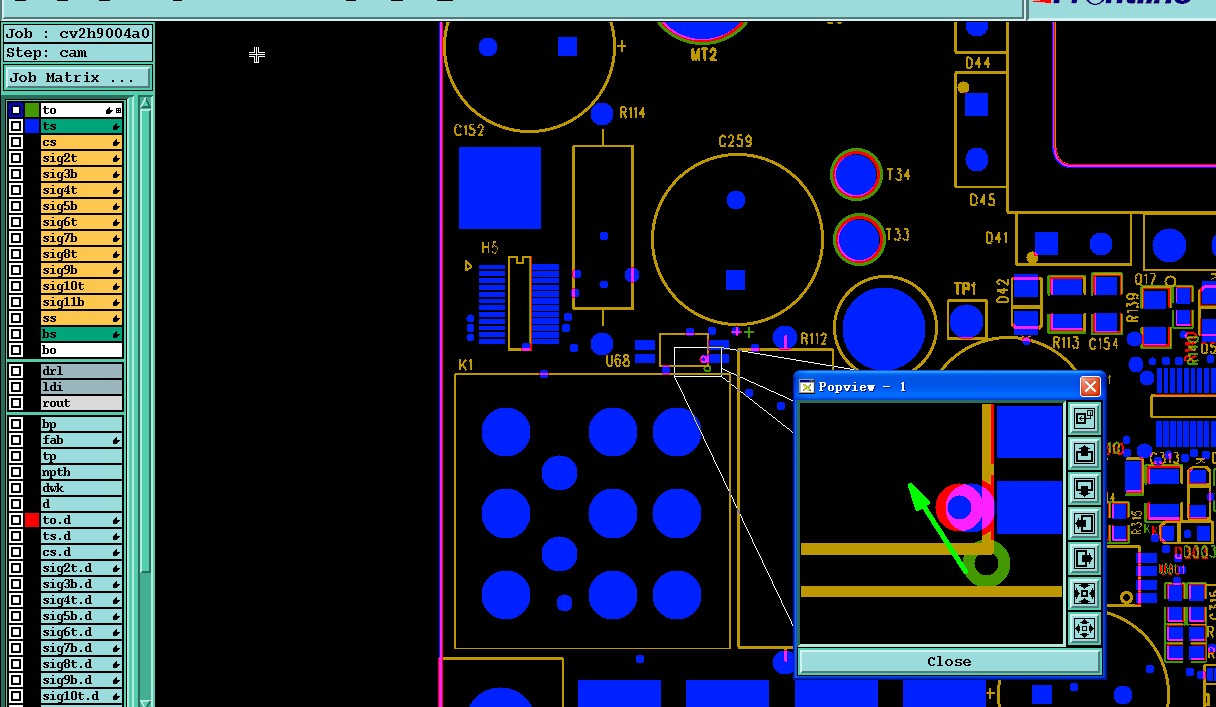Select the bs layer row
The height and width of the screenshot is (707, 1216).
(81, 334)
